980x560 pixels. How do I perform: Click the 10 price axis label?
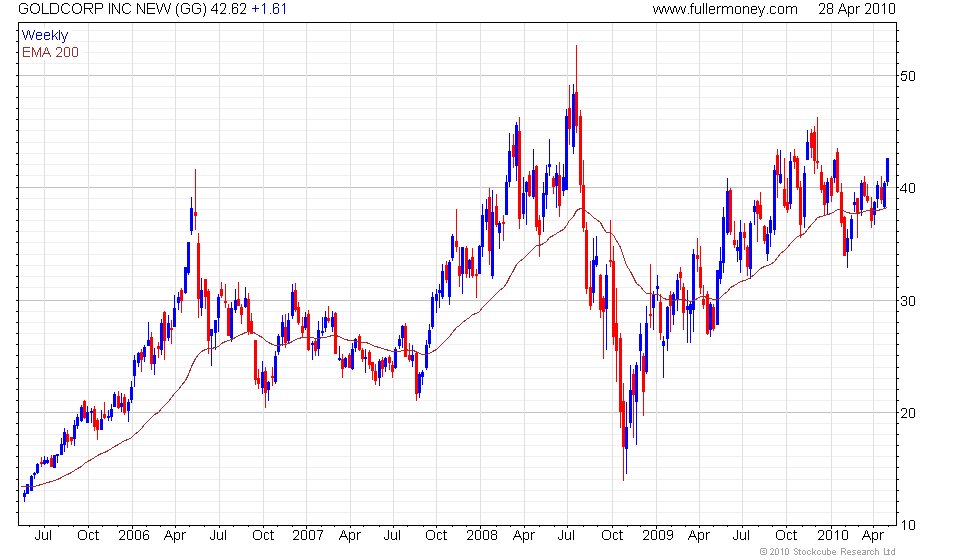(908, 525)
